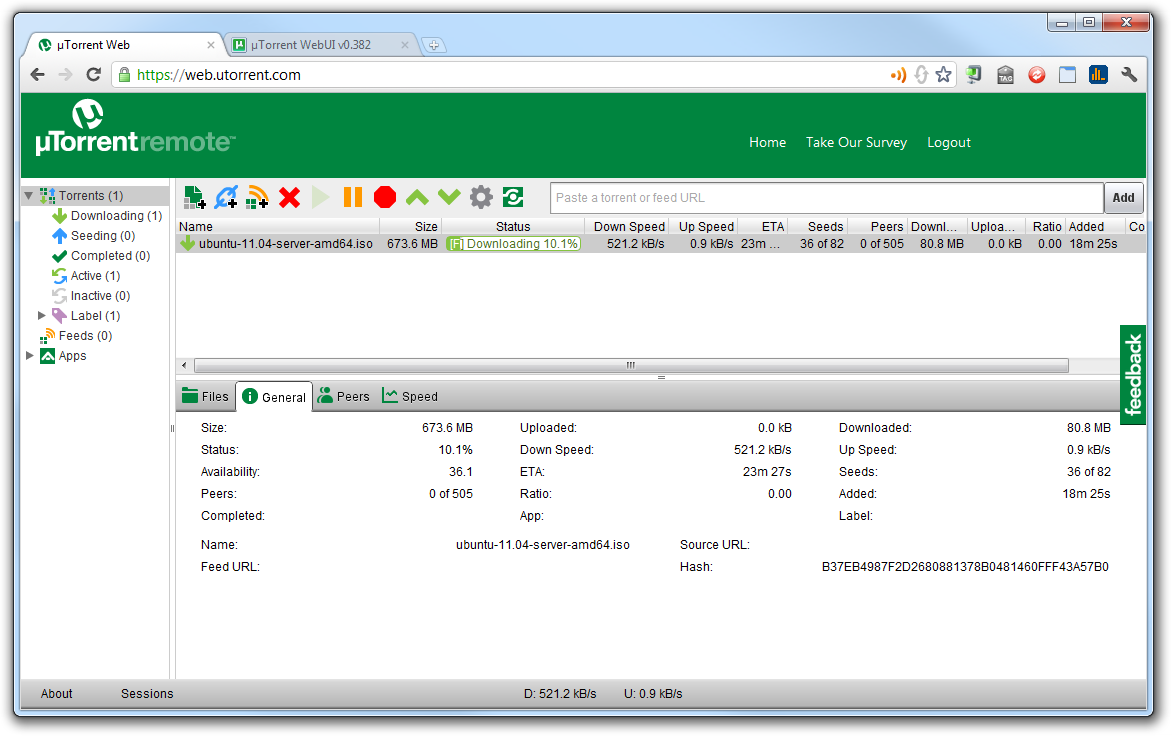Expand the Apps tree node

30,356
